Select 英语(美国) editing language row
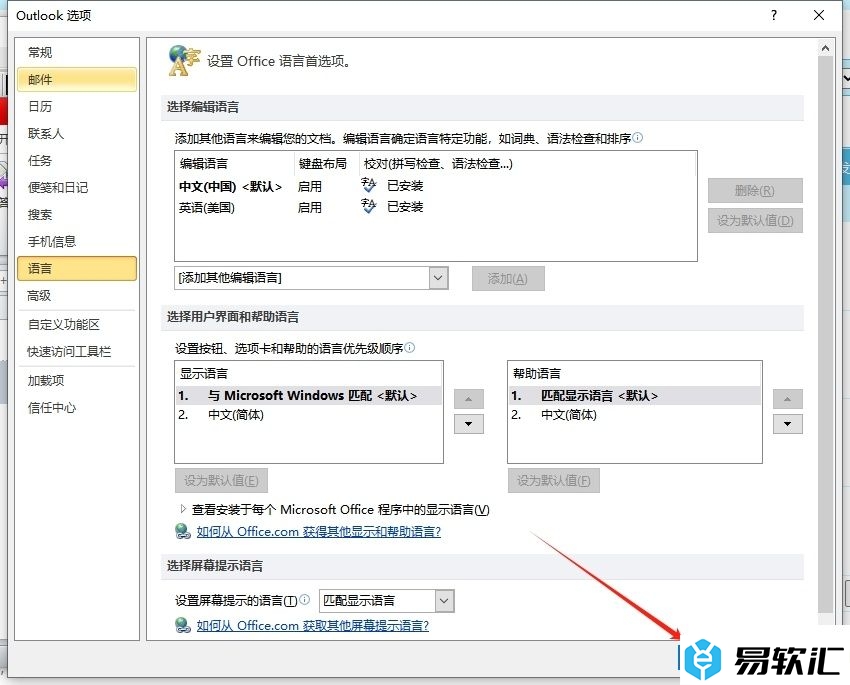This screenshot has width=850, height=685. [x=435, y=208]
